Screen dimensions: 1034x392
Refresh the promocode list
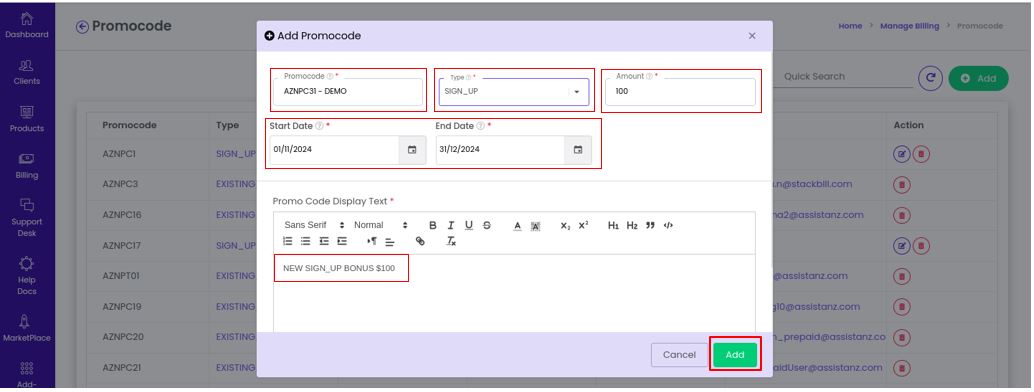pyautogui.click(x=930, y=78)
